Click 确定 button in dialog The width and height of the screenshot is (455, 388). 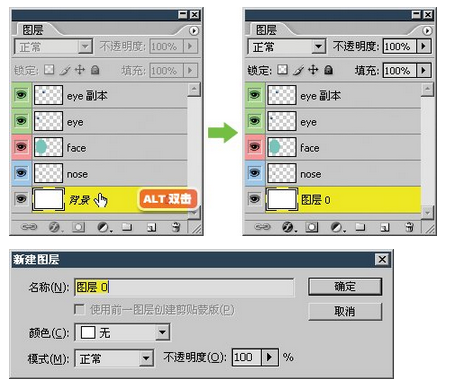[x=345, y=287]
